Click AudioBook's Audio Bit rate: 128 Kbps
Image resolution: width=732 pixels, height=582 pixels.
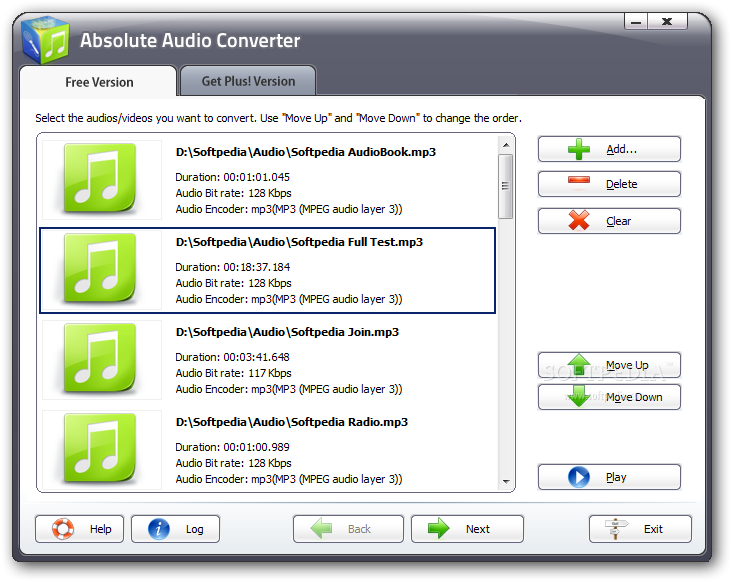(233, 193)
